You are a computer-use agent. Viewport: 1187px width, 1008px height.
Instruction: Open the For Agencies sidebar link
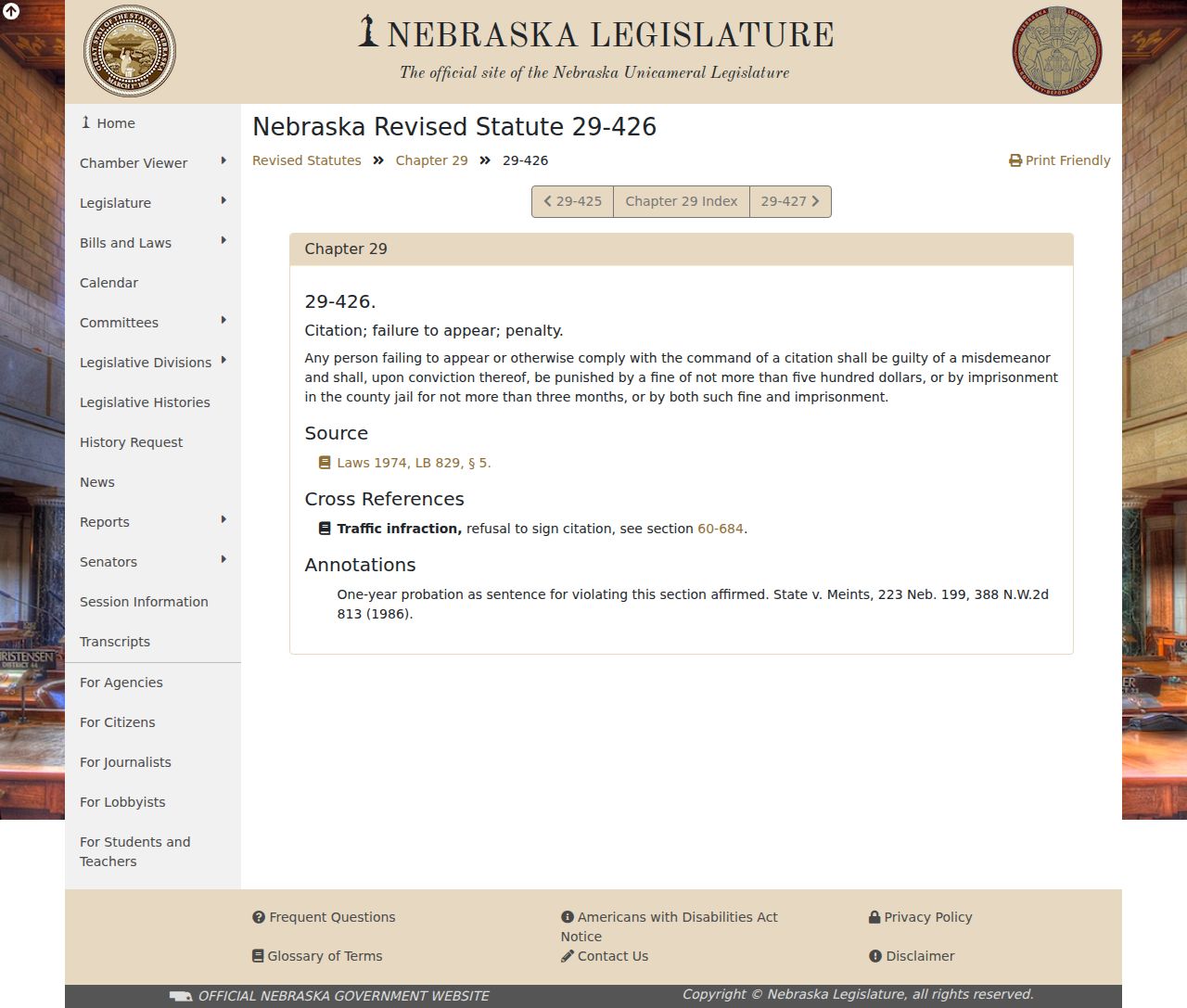coord(153,683)
